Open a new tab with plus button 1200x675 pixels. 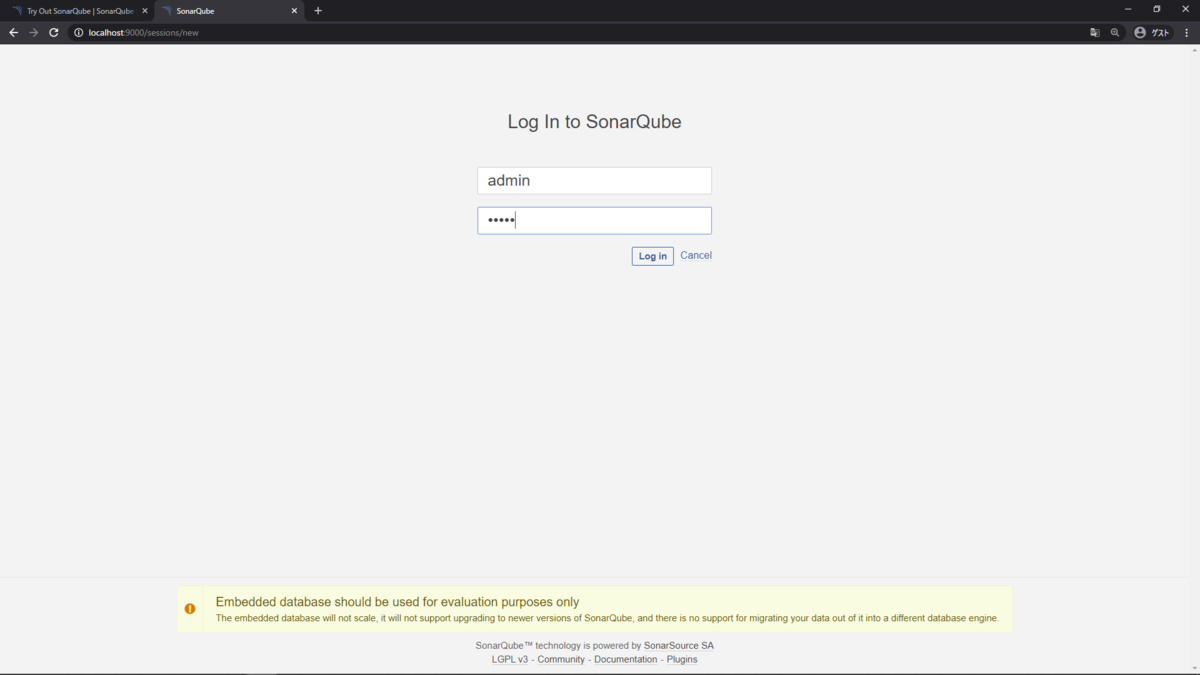pyautogui.click(x=318, y=11)
